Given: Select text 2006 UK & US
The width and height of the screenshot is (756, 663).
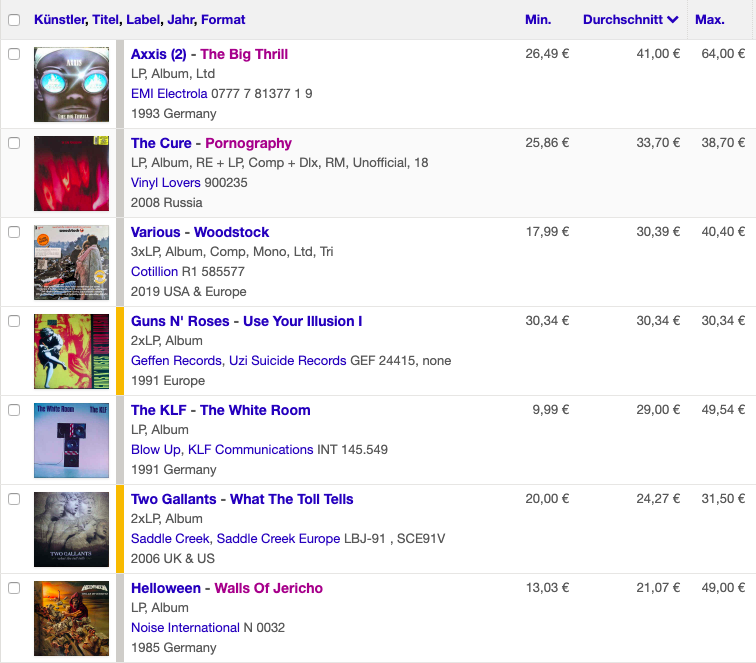Looking at the screenshot, I should [x=173, y=558].
